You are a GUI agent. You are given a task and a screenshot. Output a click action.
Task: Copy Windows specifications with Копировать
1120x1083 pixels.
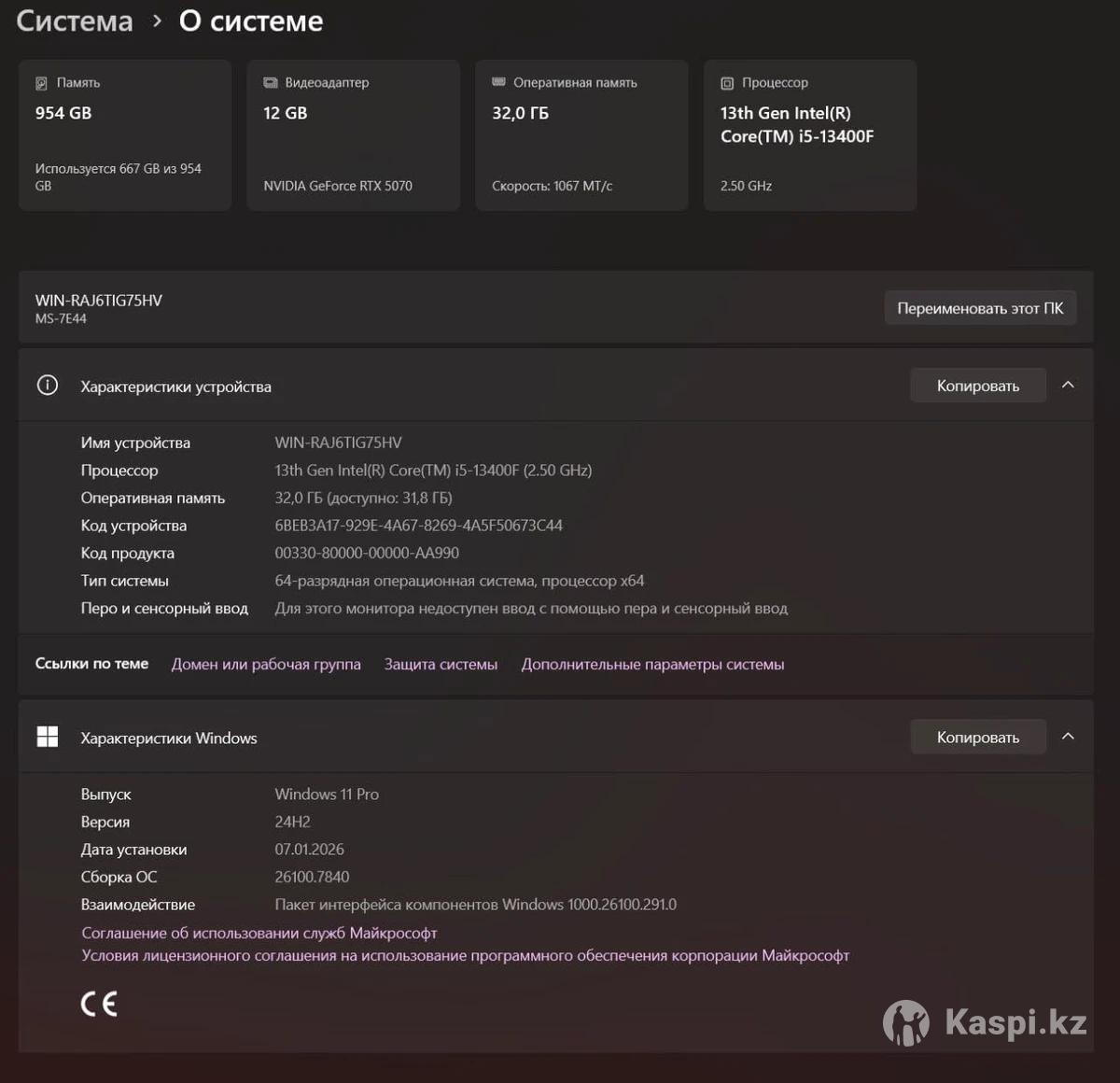(977, 738)
